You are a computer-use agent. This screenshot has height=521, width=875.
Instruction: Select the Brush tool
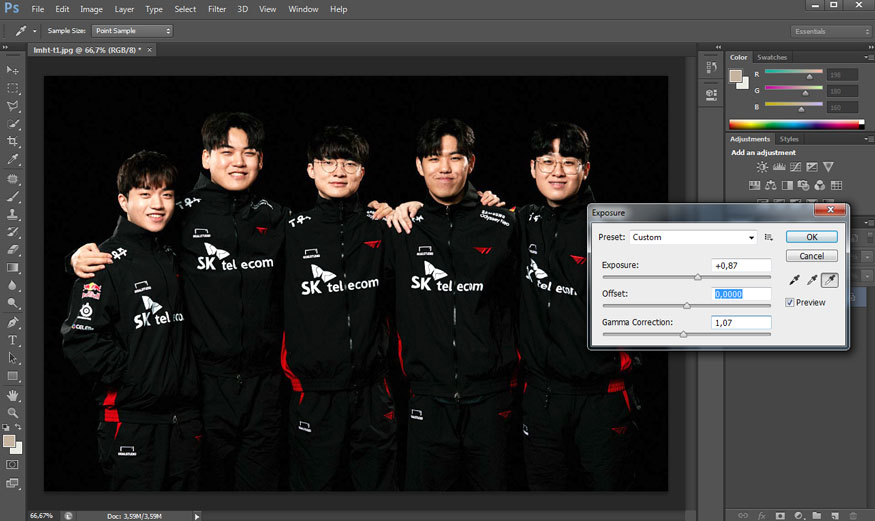click(12, 196)
